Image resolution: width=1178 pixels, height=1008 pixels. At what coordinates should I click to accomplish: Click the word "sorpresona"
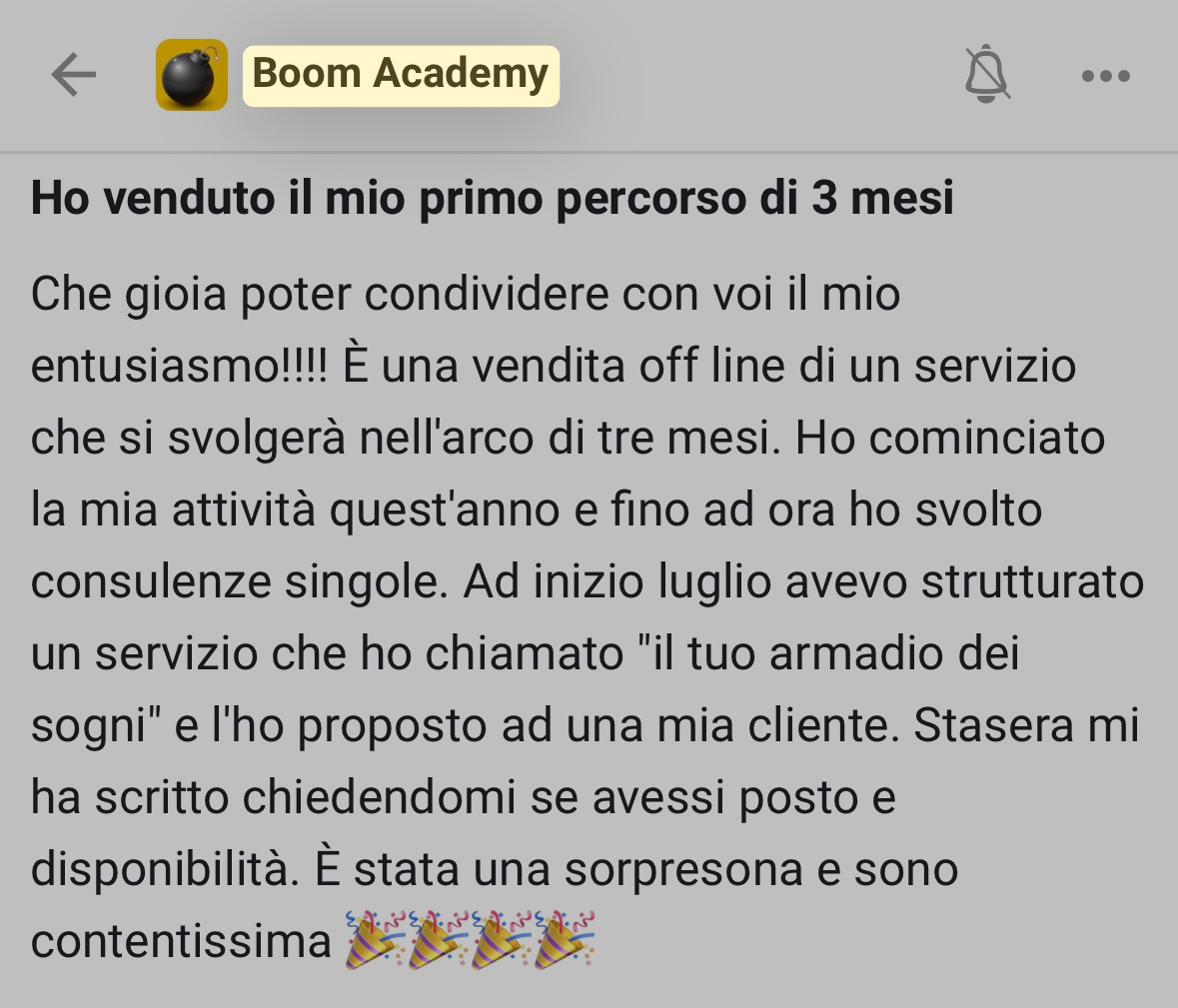pyautogui.click(x=683, y=871)
